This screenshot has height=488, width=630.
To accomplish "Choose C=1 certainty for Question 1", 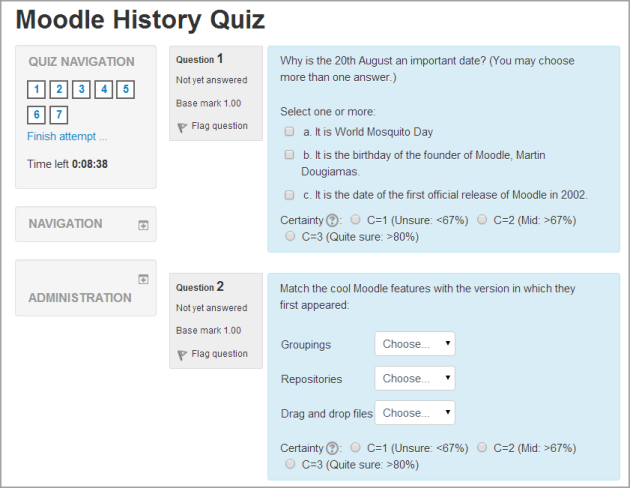I will (357, 220).
